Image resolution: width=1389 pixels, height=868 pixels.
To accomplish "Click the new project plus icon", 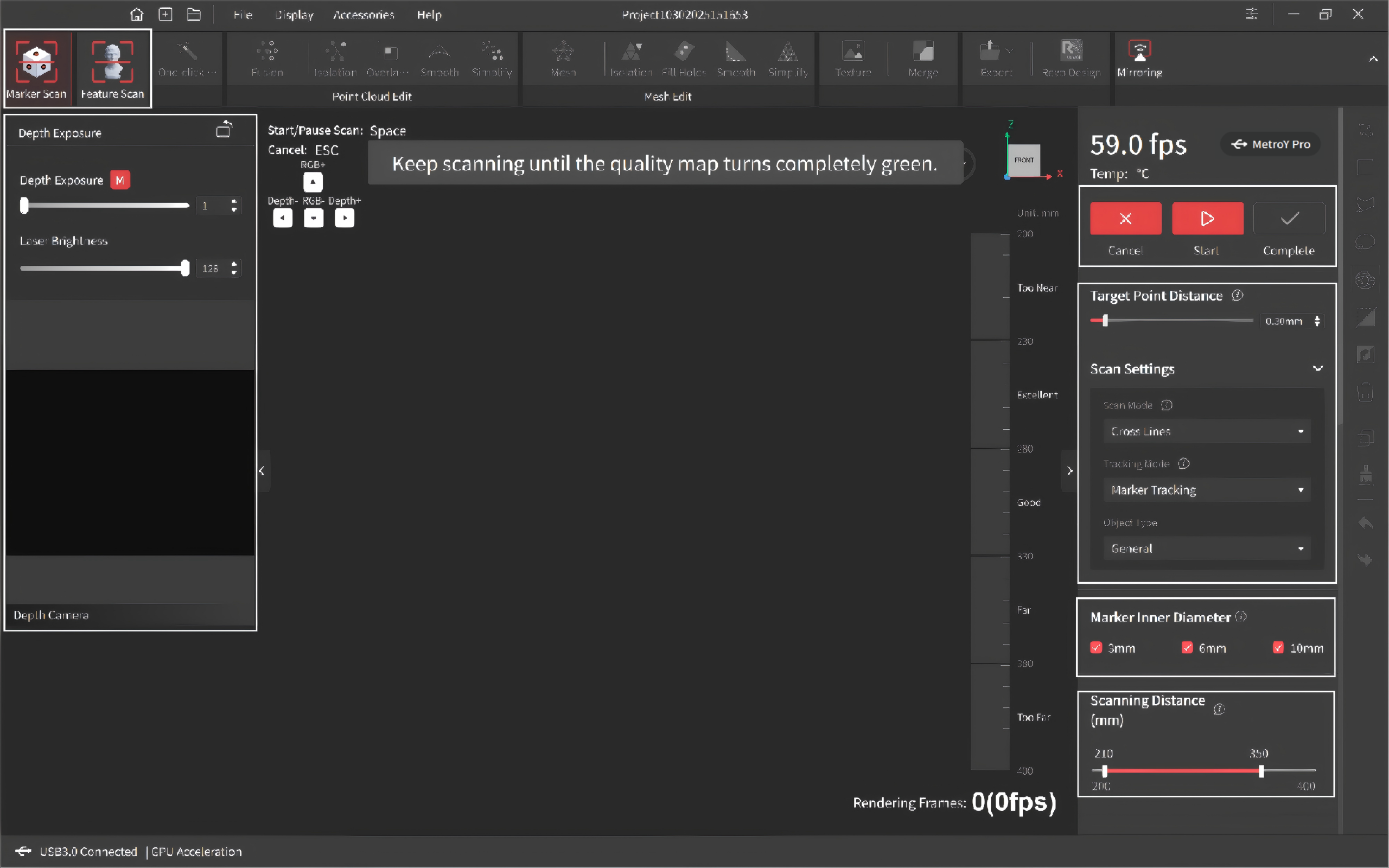I will pos(165,14).
